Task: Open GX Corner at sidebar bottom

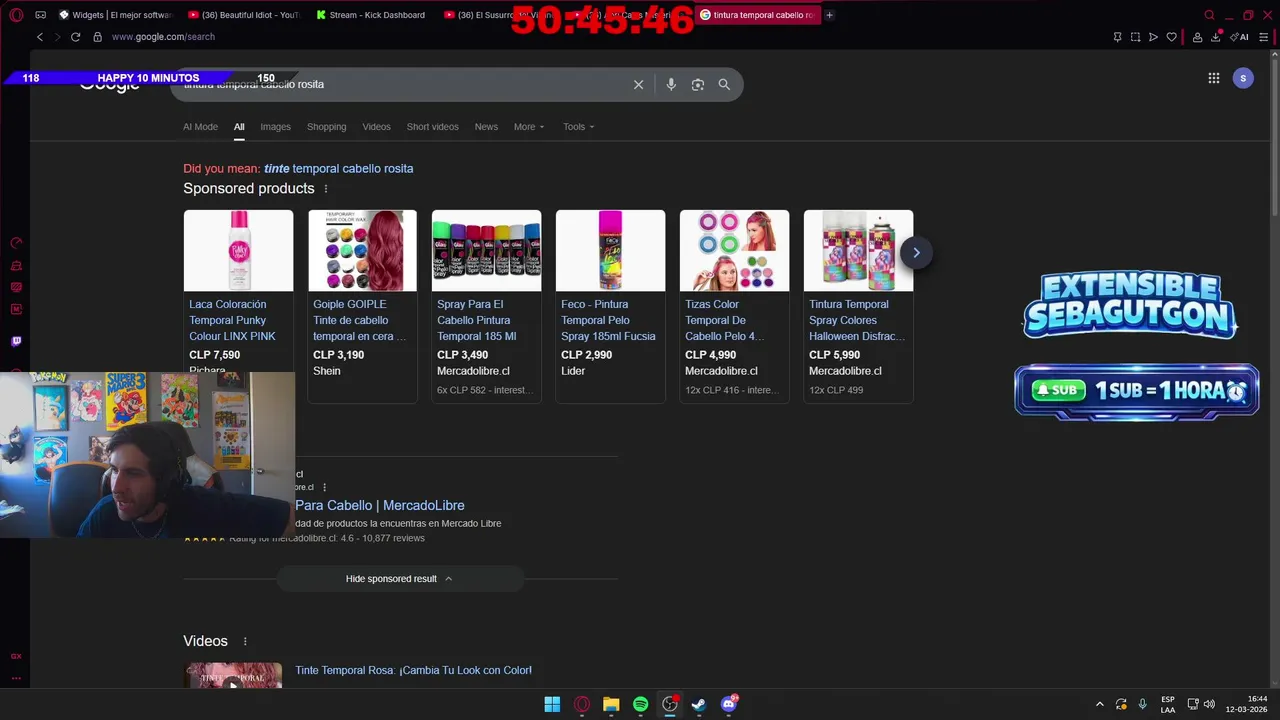Action: (x=16, y=656)
